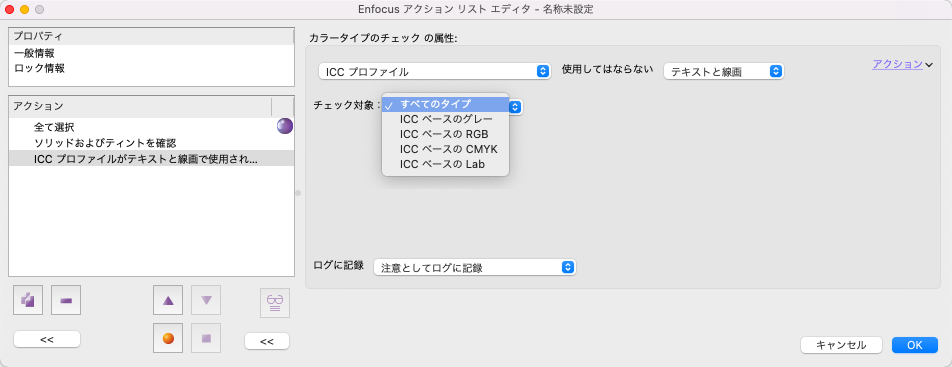Click the glasses preview icon button
The height and width of the screenshot is (367, 952).
[x=274, y=303]
